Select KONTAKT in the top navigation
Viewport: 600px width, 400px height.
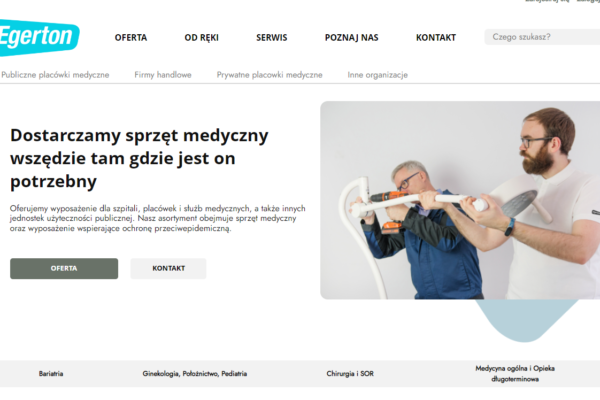point(436,38)
